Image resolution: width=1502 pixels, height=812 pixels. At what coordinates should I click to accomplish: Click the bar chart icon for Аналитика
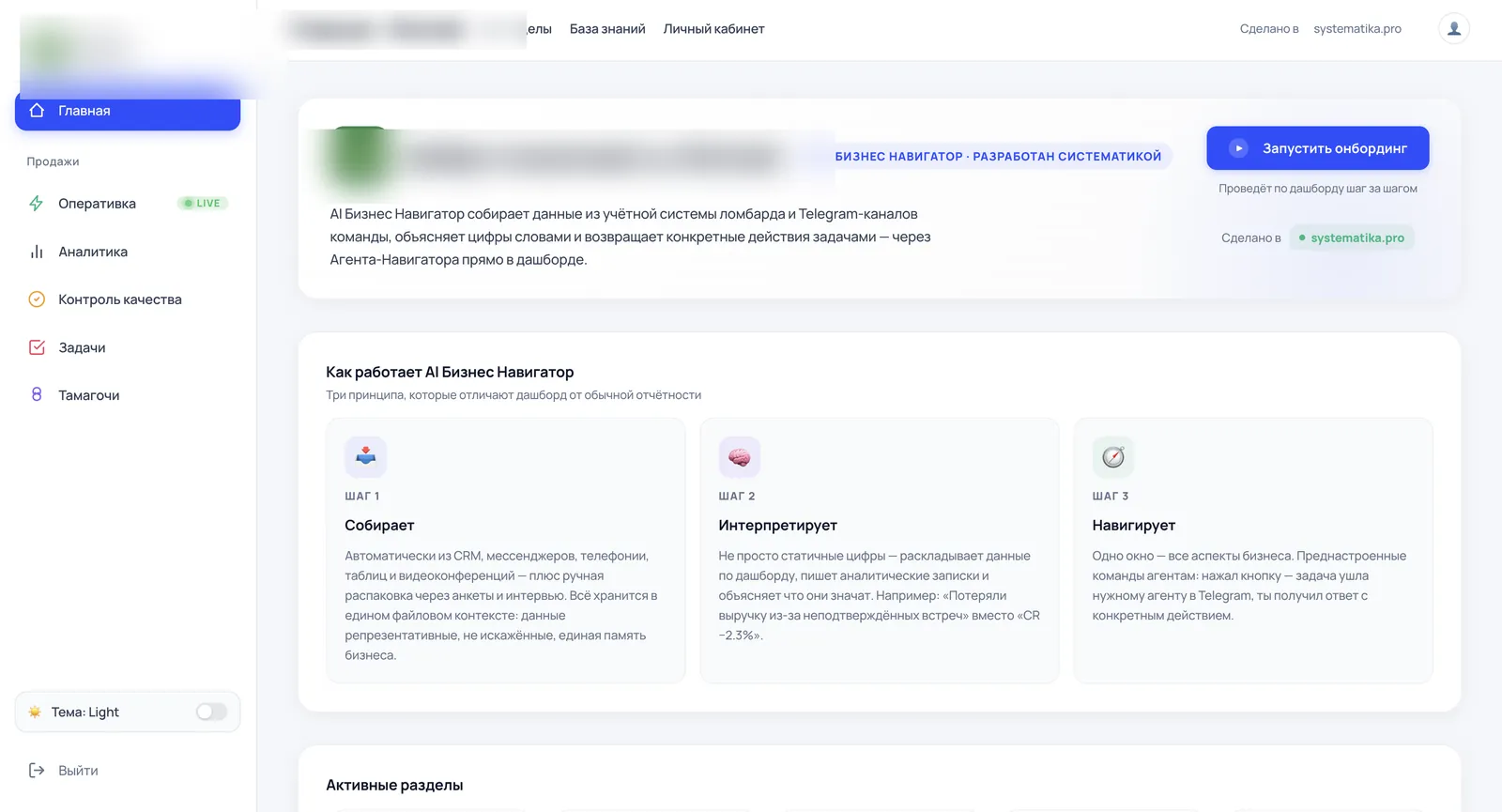(x=37, y=252)
